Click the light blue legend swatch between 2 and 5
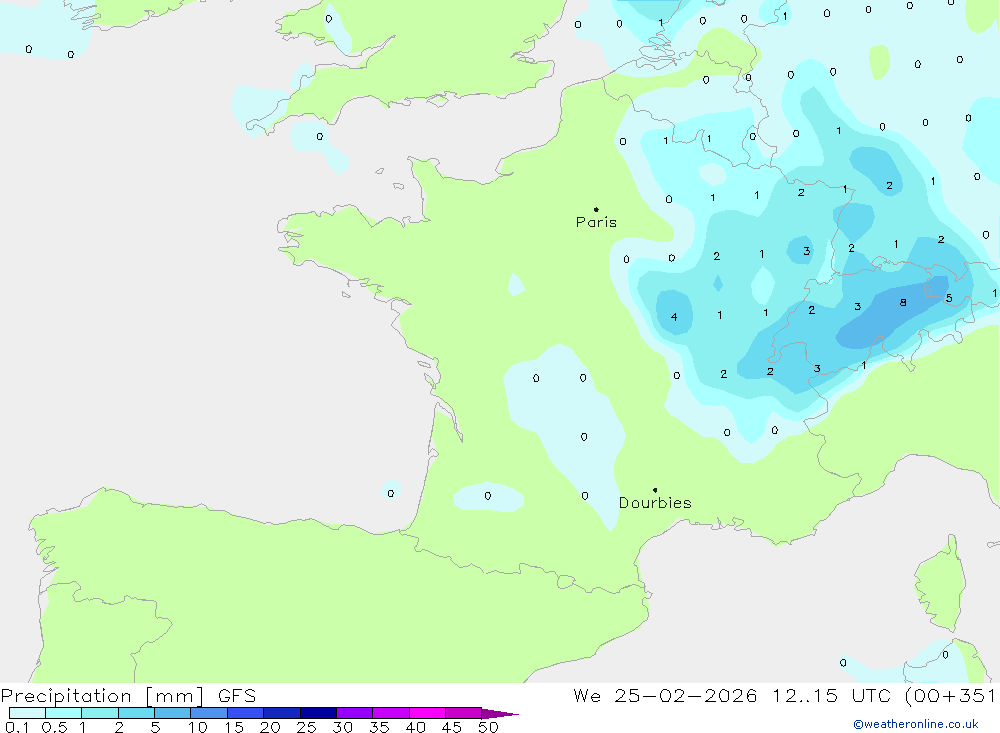Viewport: 1000px width, 733px height. point(136,713)
